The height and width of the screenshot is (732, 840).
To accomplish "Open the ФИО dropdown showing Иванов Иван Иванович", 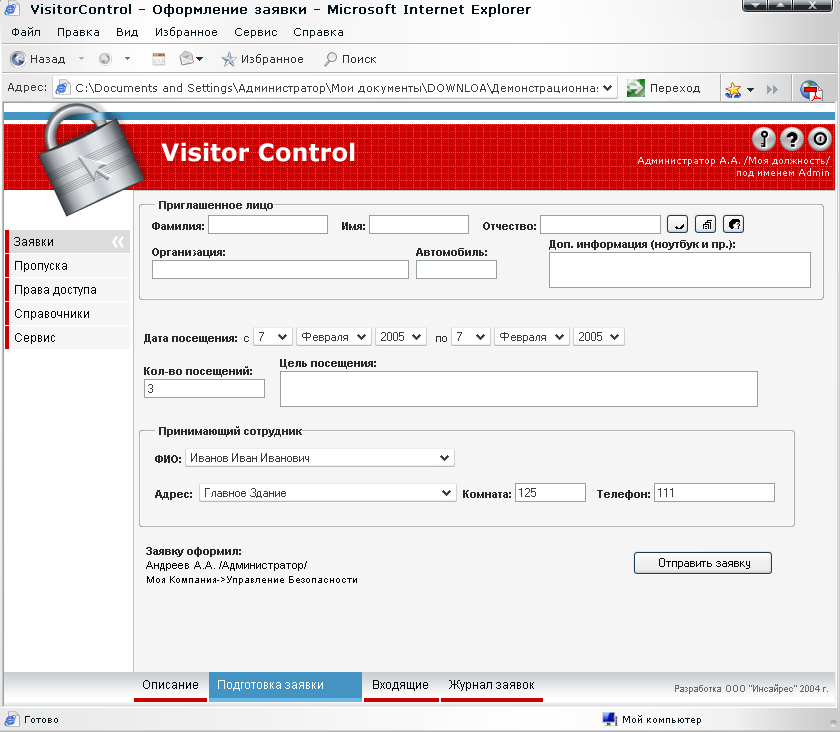I will 320,458.
